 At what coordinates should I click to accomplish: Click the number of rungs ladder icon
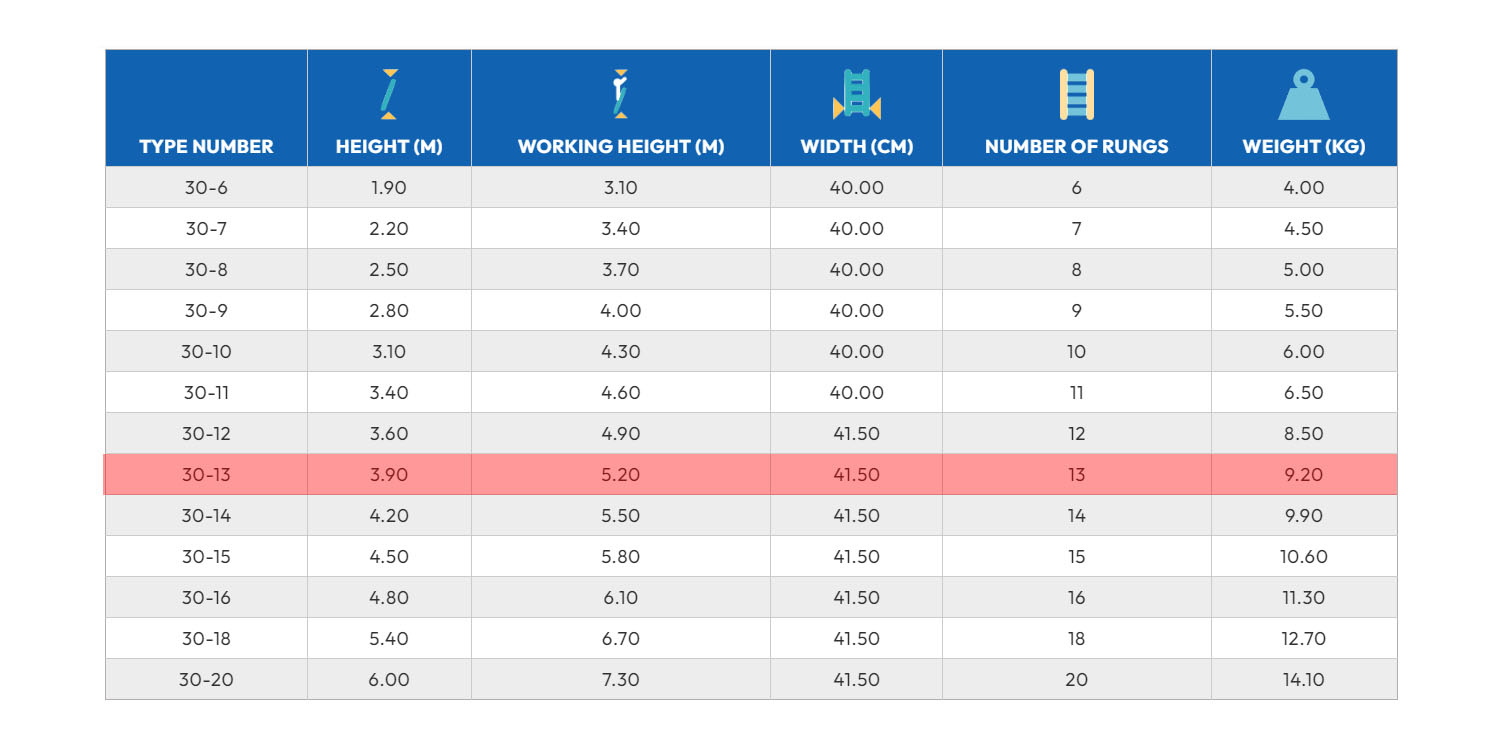point(1076,95)
